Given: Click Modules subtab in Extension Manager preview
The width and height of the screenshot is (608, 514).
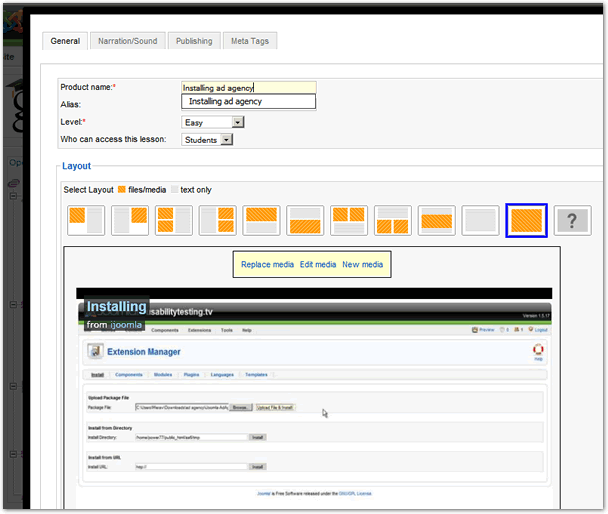Looking at the screenshot, I should pyautogui.click(x=163, y=374).
